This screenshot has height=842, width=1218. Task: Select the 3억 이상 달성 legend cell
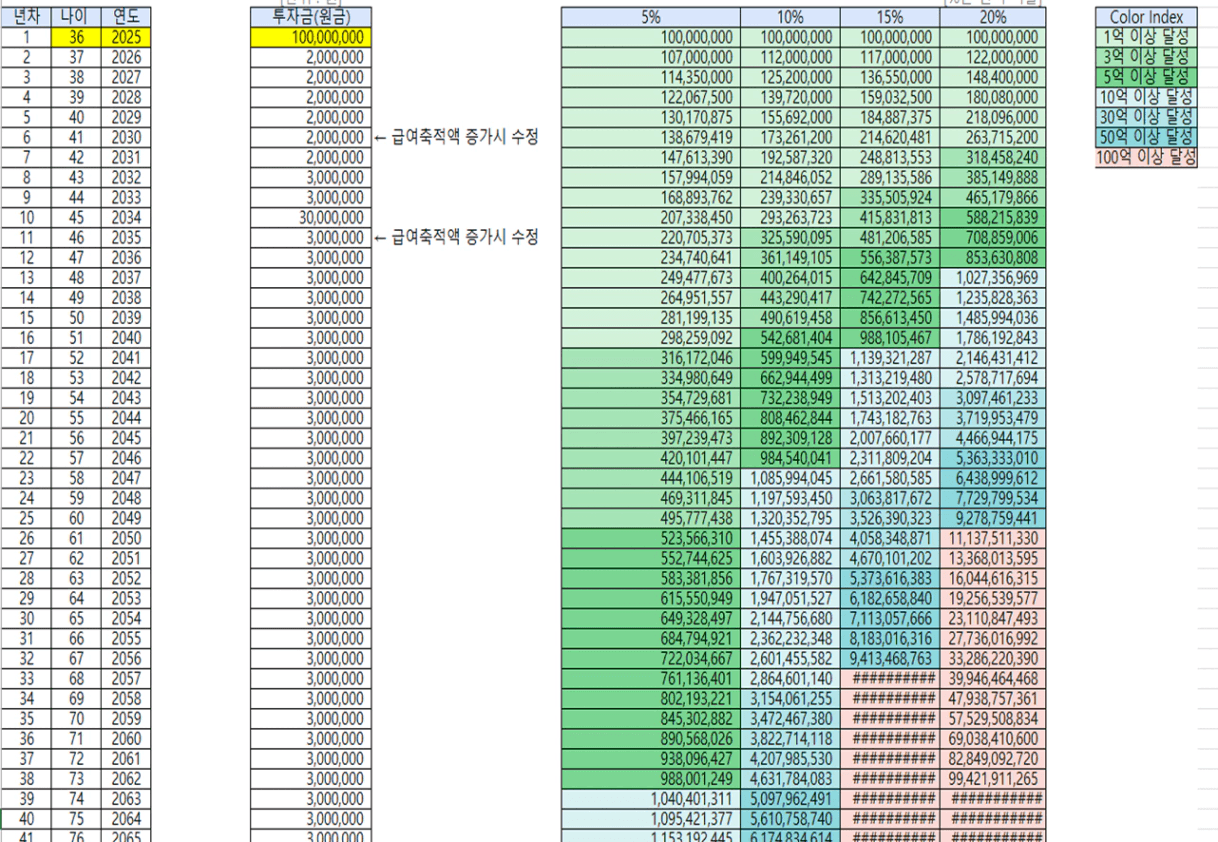(1146, 57)
